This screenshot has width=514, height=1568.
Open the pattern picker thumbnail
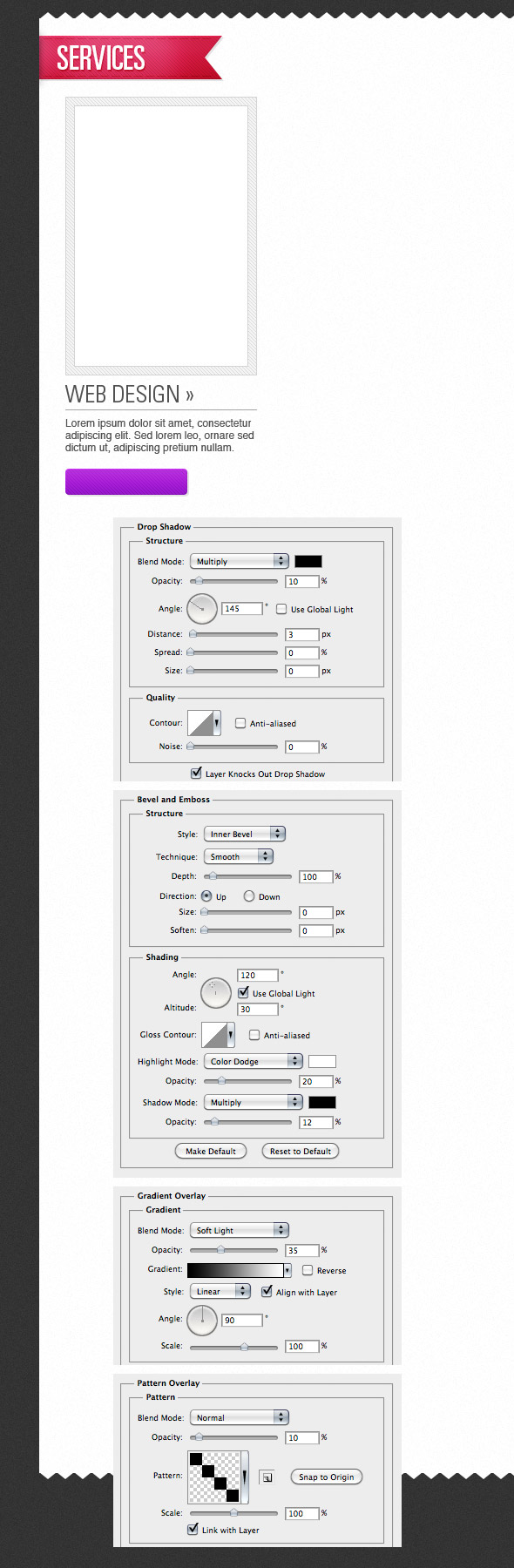[214, 1477]
